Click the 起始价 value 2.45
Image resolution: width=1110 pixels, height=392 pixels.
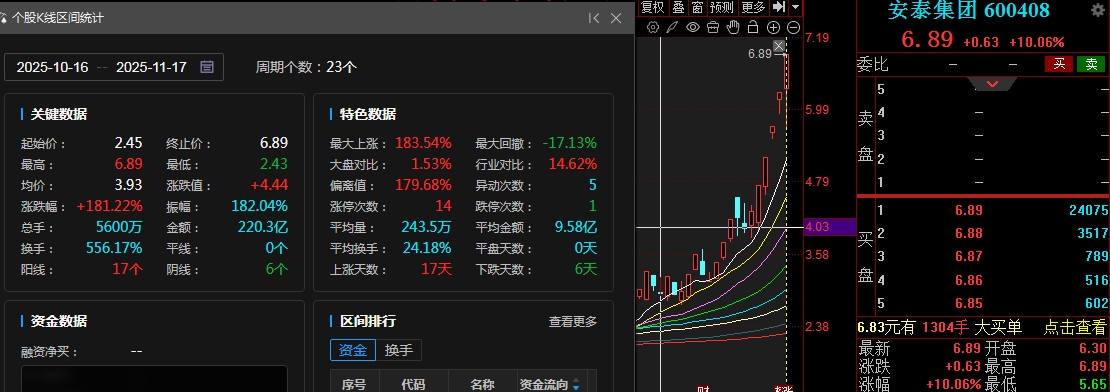[x=129, y=143]
